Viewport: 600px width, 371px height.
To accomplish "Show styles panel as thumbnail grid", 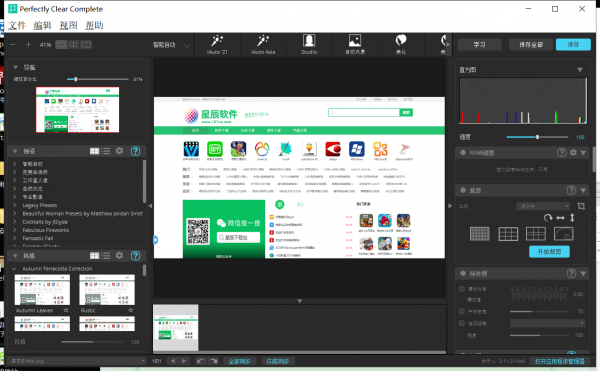I will tap(95, 255).
